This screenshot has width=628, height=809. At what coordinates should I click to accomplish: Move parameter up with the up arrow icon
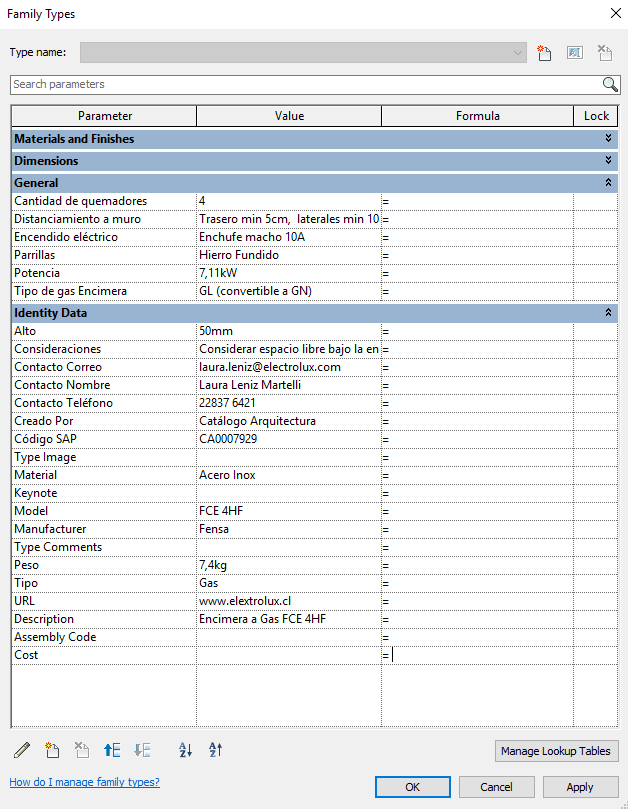click(x=112, y=750)
